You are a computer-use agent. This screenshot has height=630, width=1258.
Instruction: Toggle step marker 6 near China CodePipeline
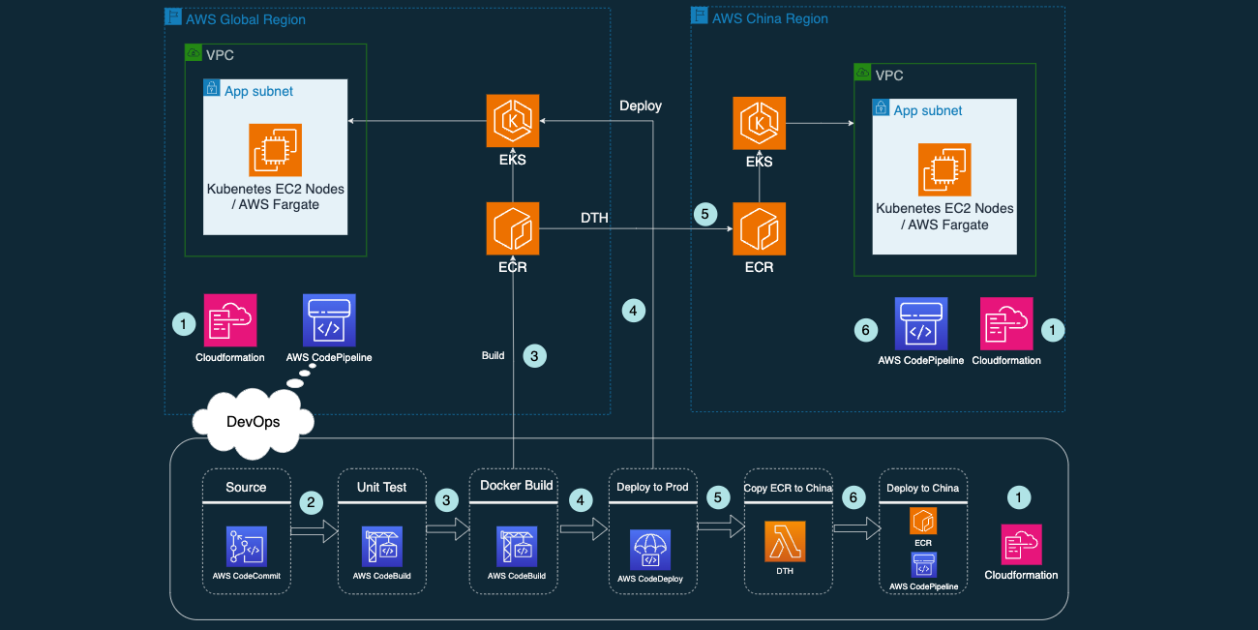[x=866, y=330]
